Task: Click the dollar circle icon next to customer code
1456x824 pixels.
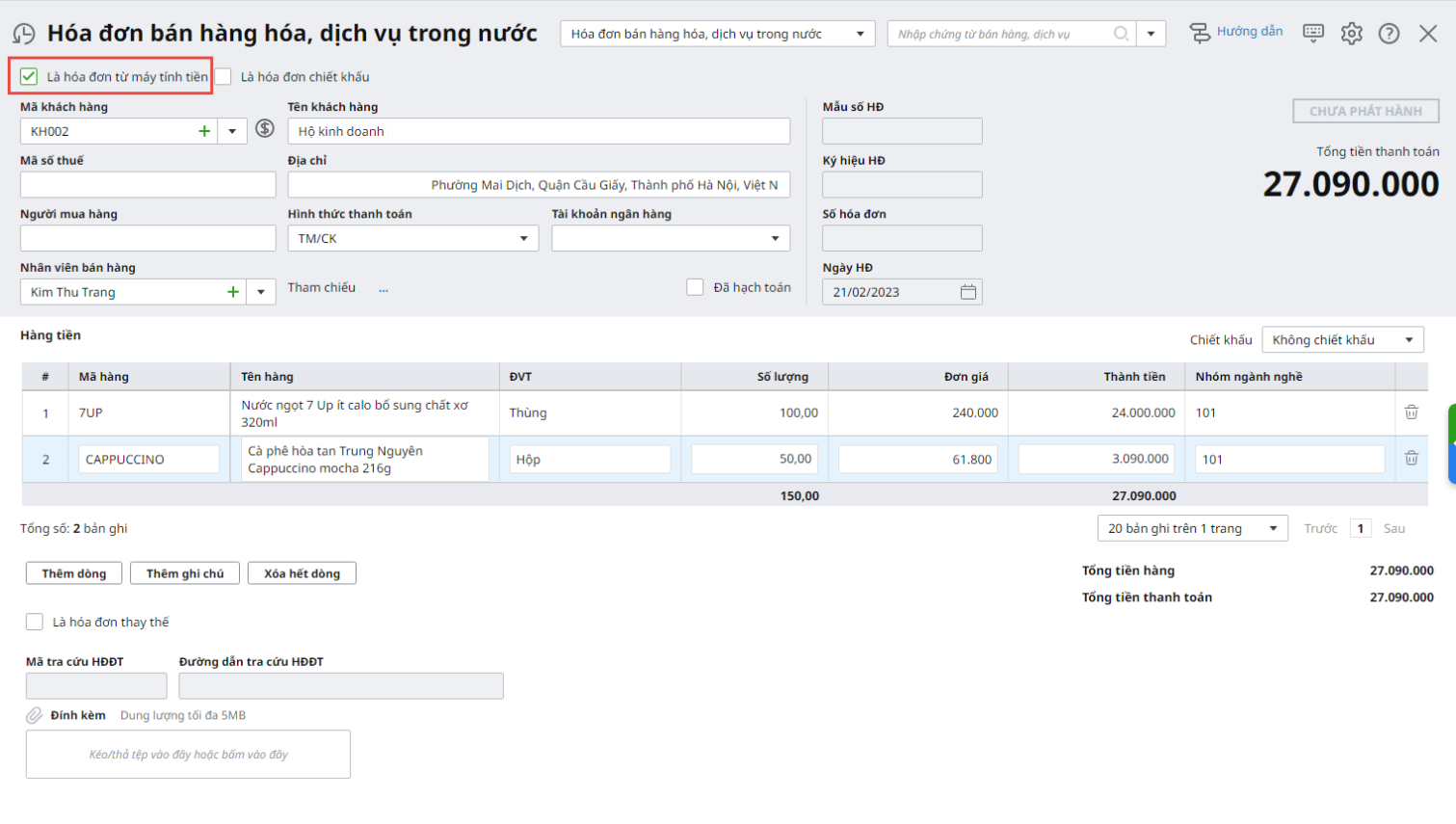Action: [x=265, y=128]
